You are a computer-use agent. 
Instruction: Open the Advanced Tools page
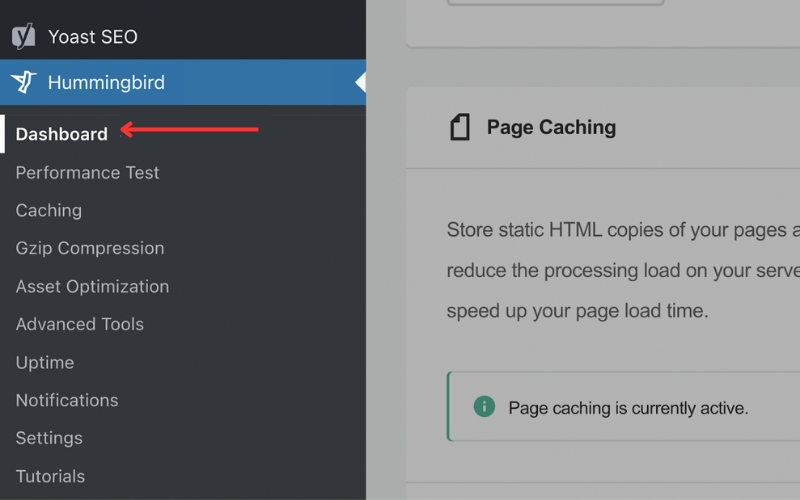point(80,324)
